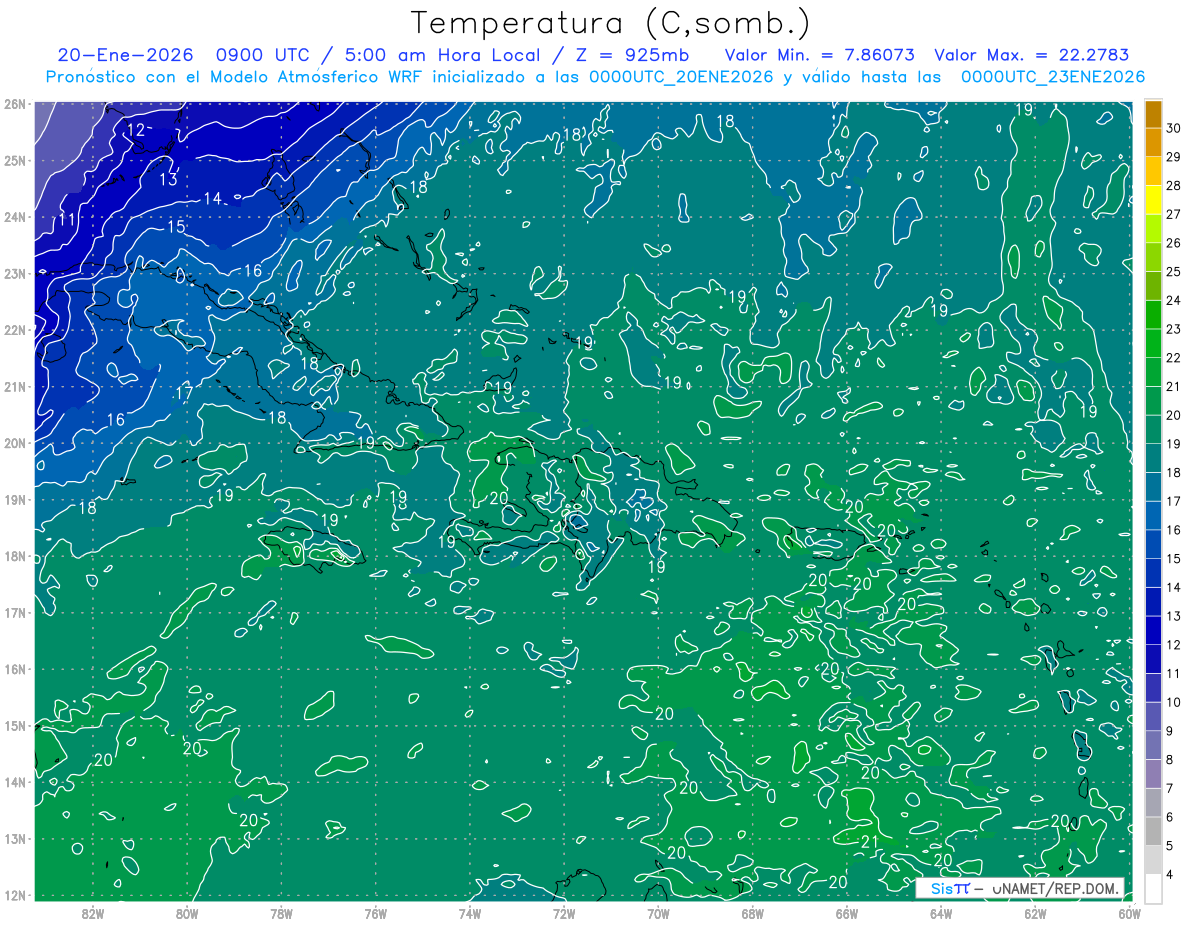
Task: Click the purple swatch between 7 and 8
Action: tap(1153, 773)
